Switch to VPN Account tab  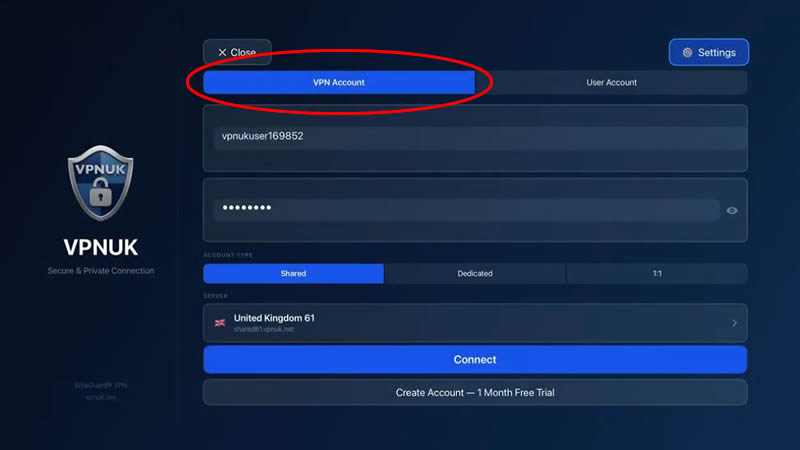tap(339, 82)
